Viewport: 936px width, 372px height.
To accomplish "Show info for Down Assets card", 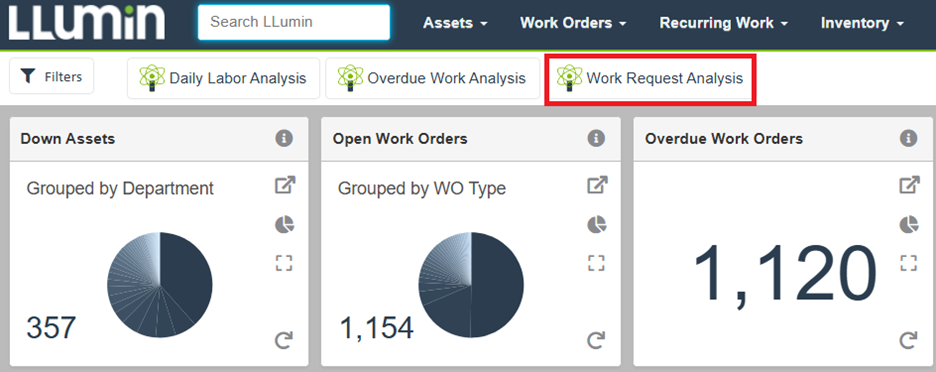I will pyautogui.click(x=284, y=138).
